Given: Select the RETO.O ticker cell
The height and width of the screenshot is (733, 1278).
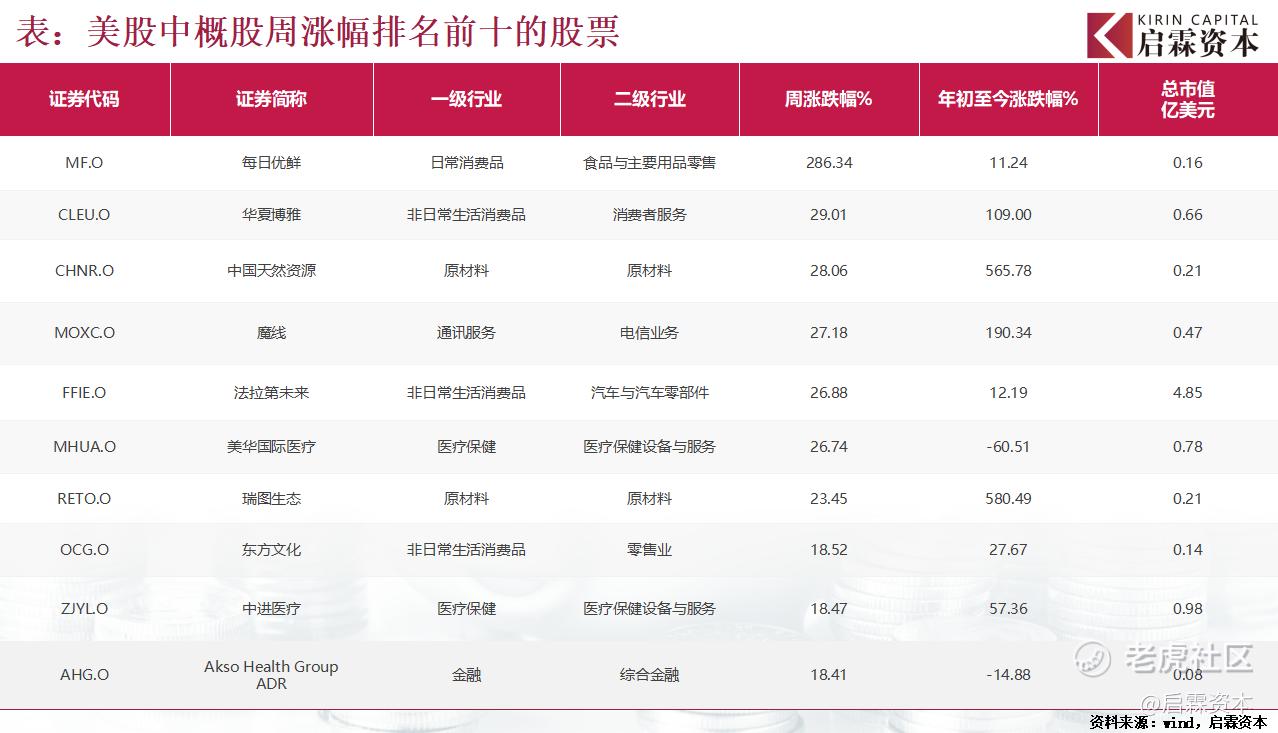Looking at the screenshot, I should pyautogui.click(x=84, y=498).
